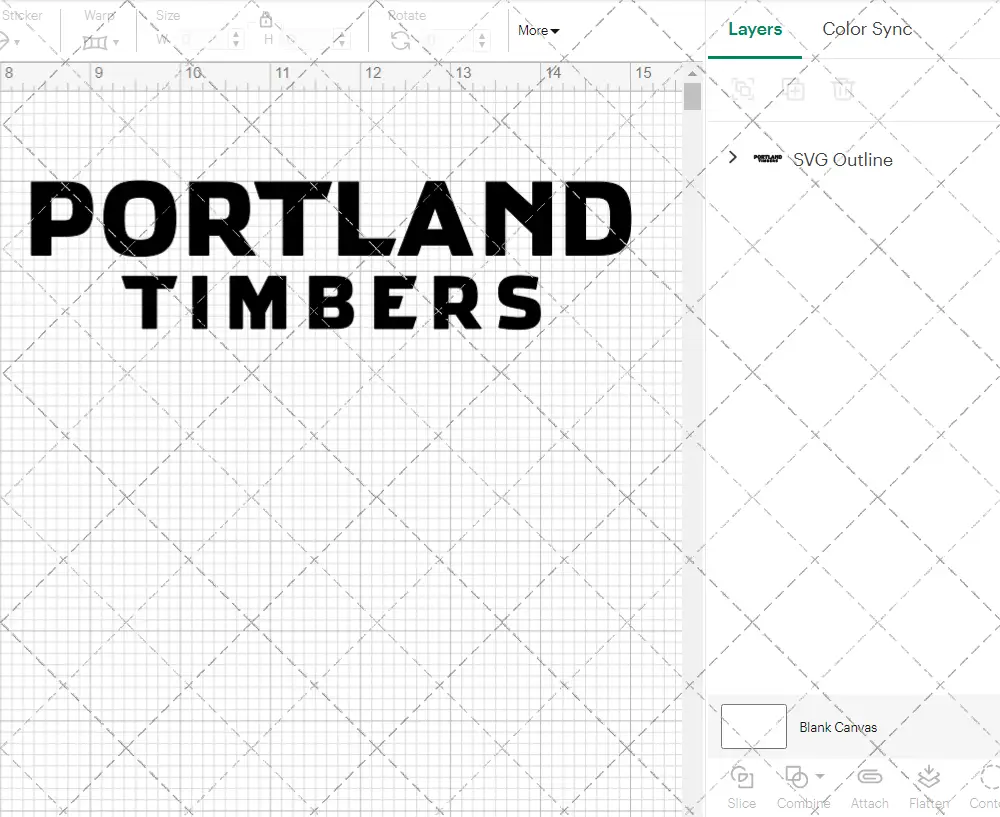Click the Warp tool icon
This screenshot has width=1000, height=817.
tap(95, 41)
